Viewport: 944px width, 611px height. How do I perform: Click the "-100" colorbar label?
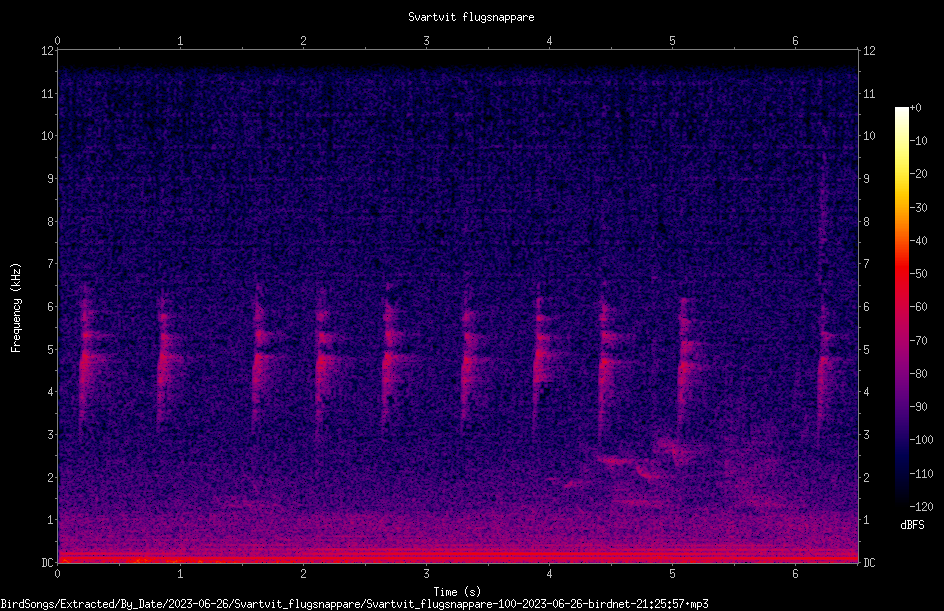[921, 440]
